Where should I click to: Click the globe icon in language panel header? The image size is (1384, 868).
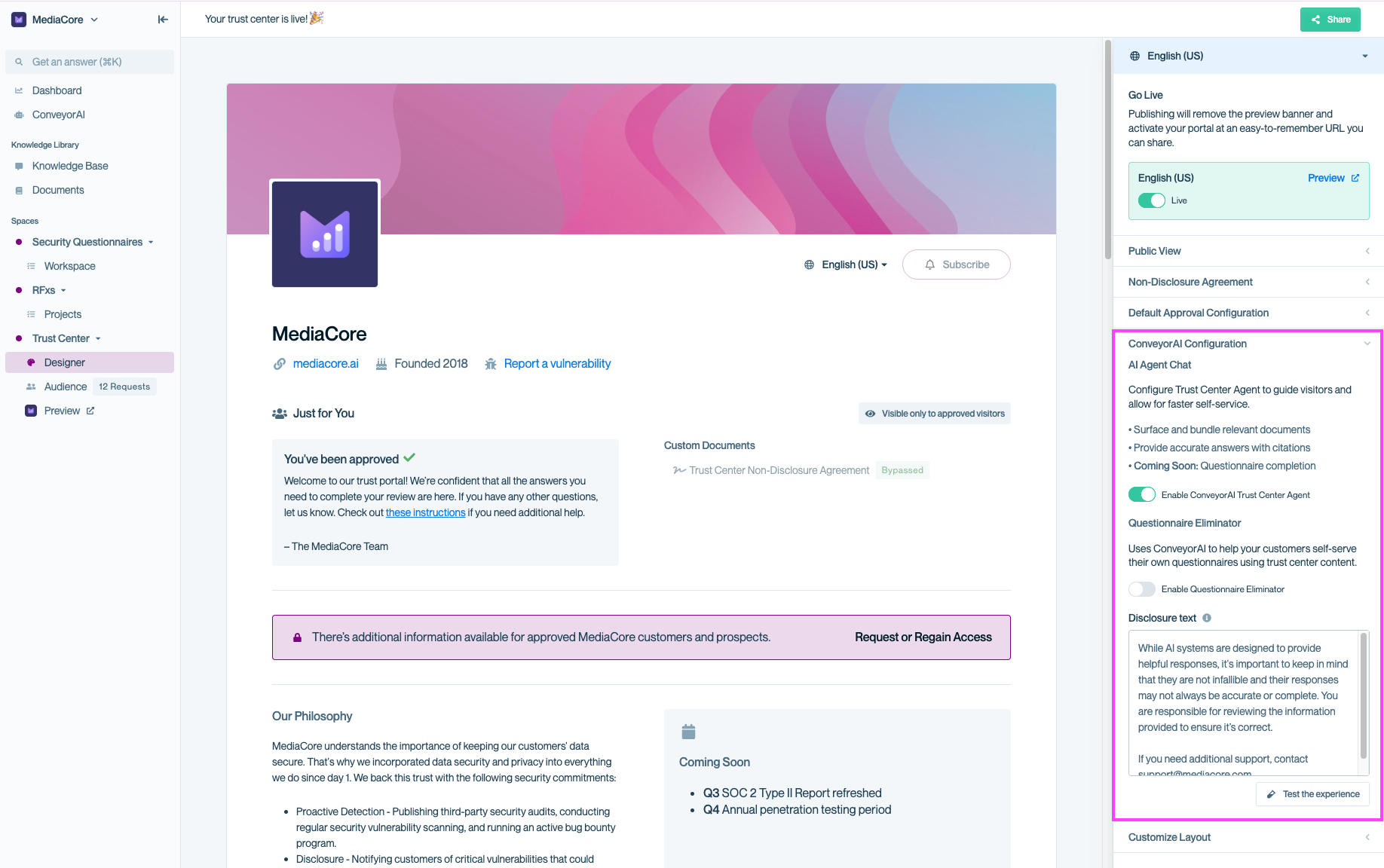pos(1134,56)
